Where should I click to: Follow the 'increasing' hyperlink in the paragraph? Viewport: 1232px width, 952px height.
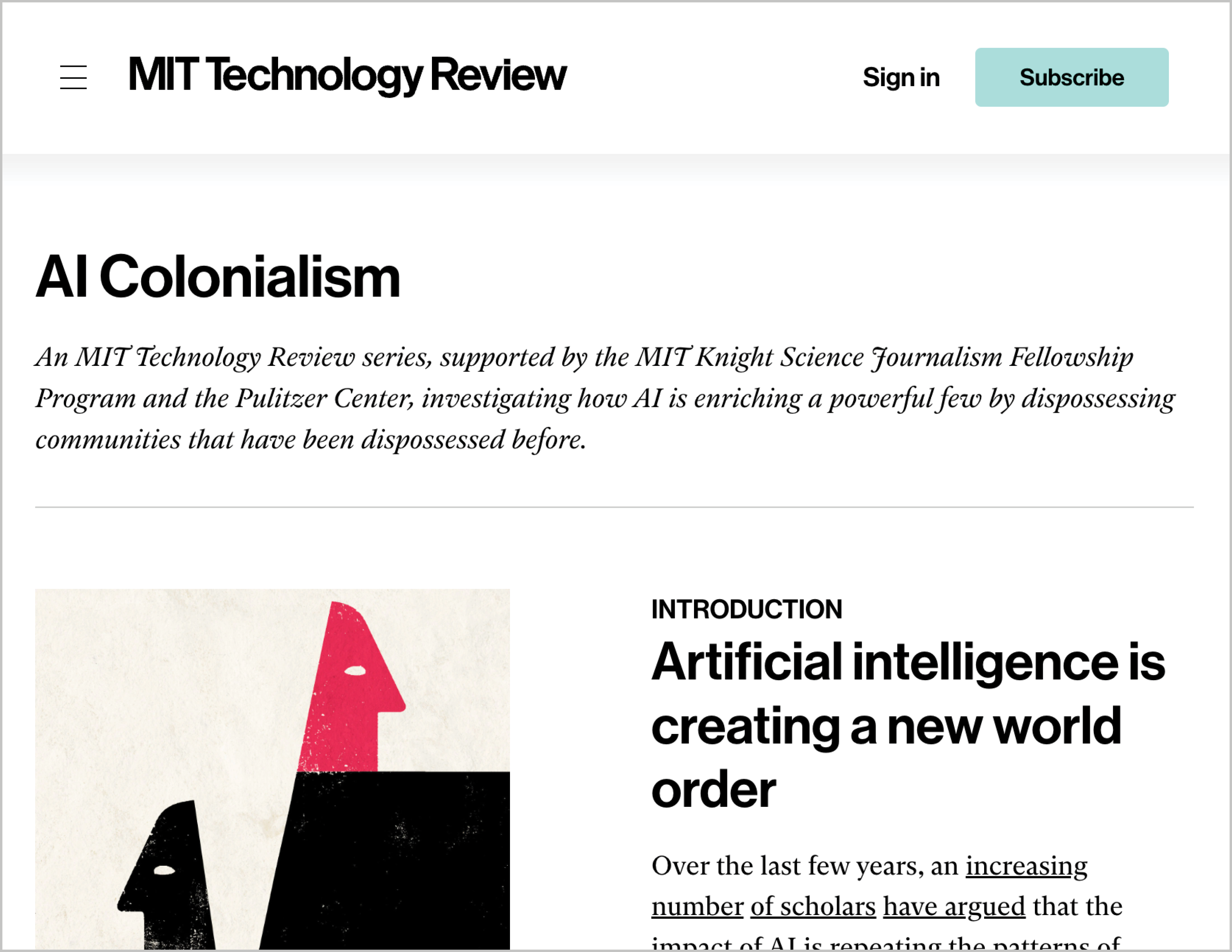coord(1026,866)
